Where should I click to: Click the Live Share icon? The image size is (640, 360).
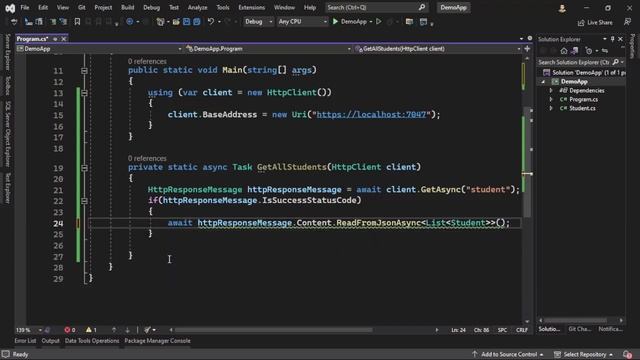pos(581,23)
